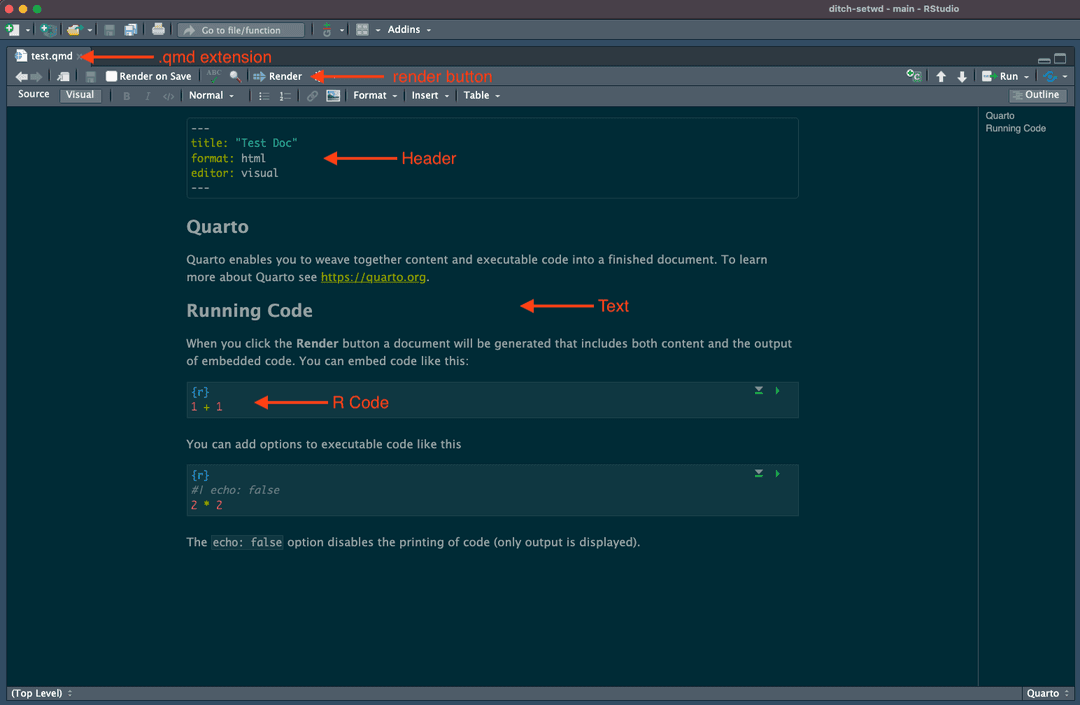Click the insert image icon

333,96
